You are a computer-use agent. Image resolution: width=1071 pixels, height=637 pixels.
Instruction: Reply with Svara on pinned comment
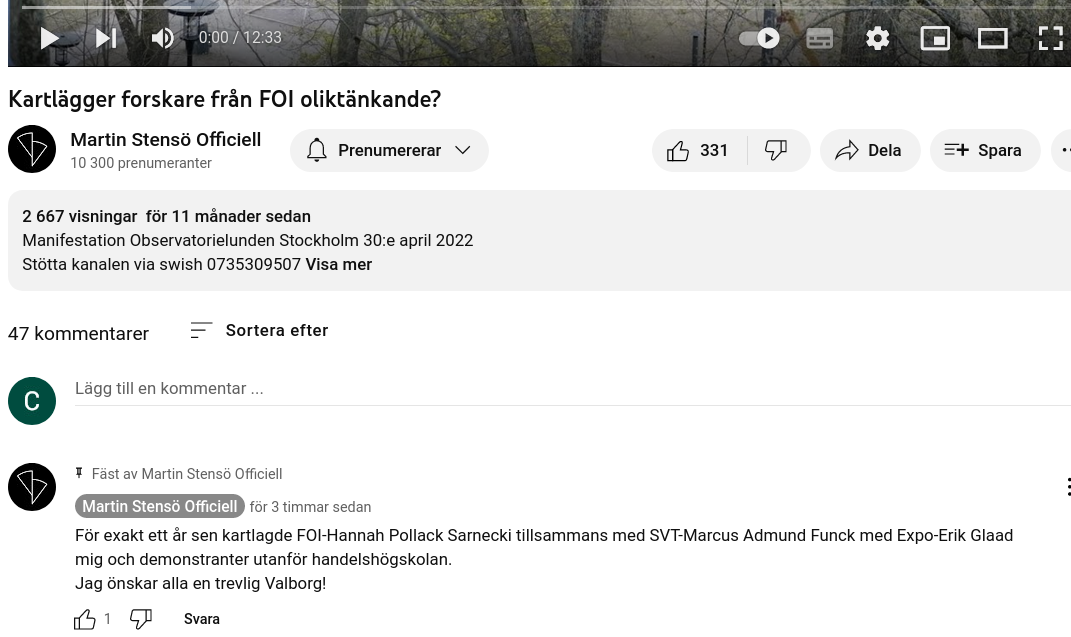pyautogui.click(x=201, y=619)
